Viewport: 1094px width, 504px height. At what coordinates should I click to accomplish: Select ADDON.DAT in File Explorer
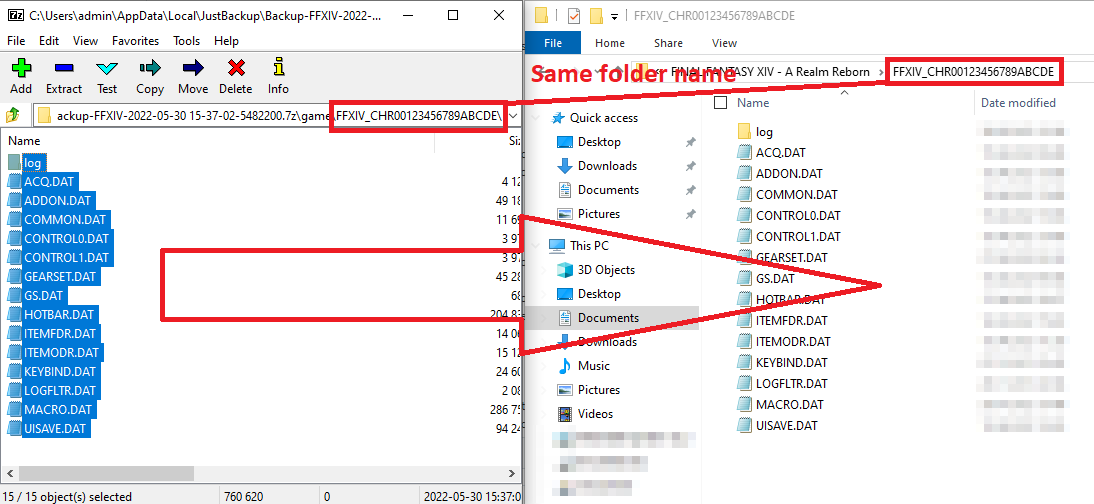point(781,173)
